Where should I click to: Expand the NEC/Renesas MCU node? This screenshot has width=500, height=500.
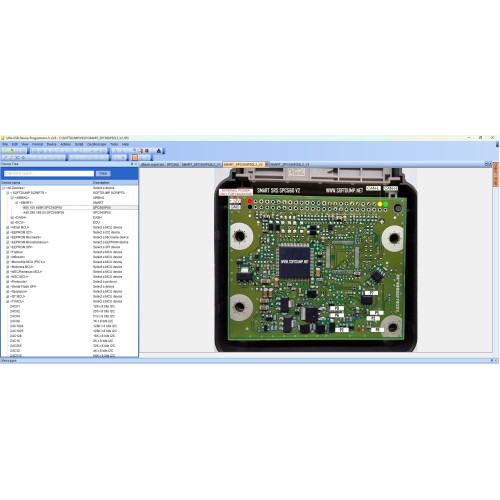8,272
